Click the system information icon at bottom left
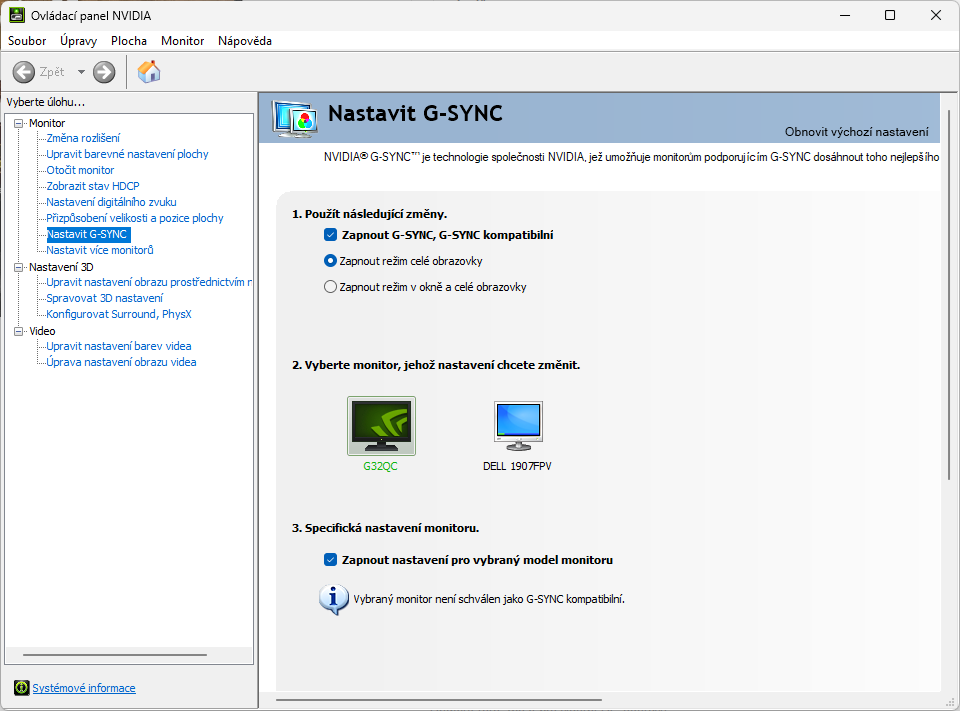This screenshot has width=960, height=711. click(x=21, y=688)
